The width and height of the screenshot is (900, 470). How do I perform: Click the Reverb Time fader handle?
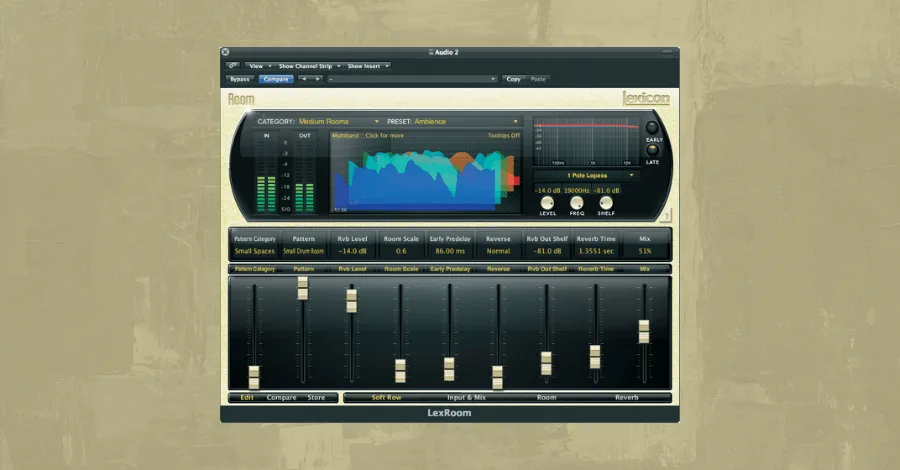[x=595, y=357]
